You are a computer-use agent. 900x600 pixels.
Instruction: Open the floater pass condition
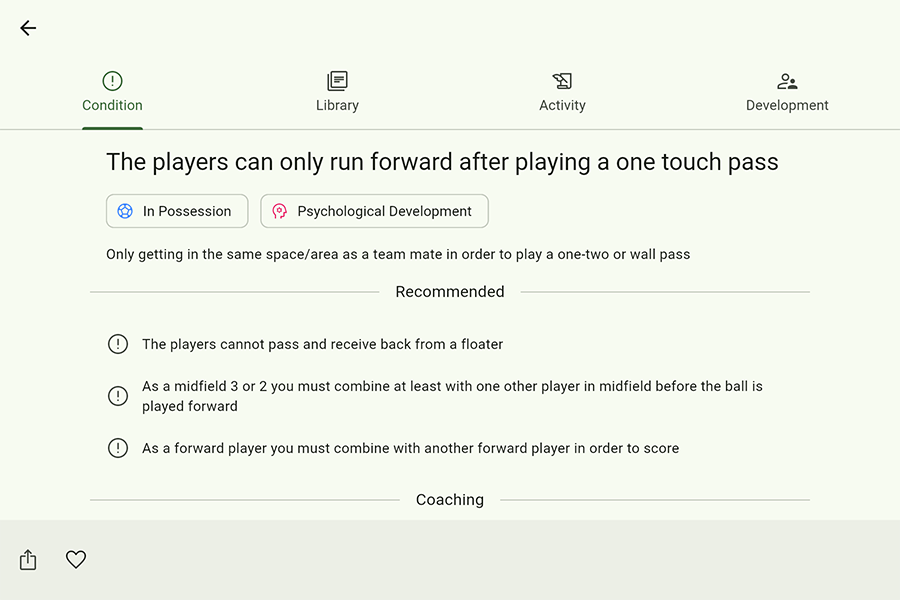click(322, 344)
